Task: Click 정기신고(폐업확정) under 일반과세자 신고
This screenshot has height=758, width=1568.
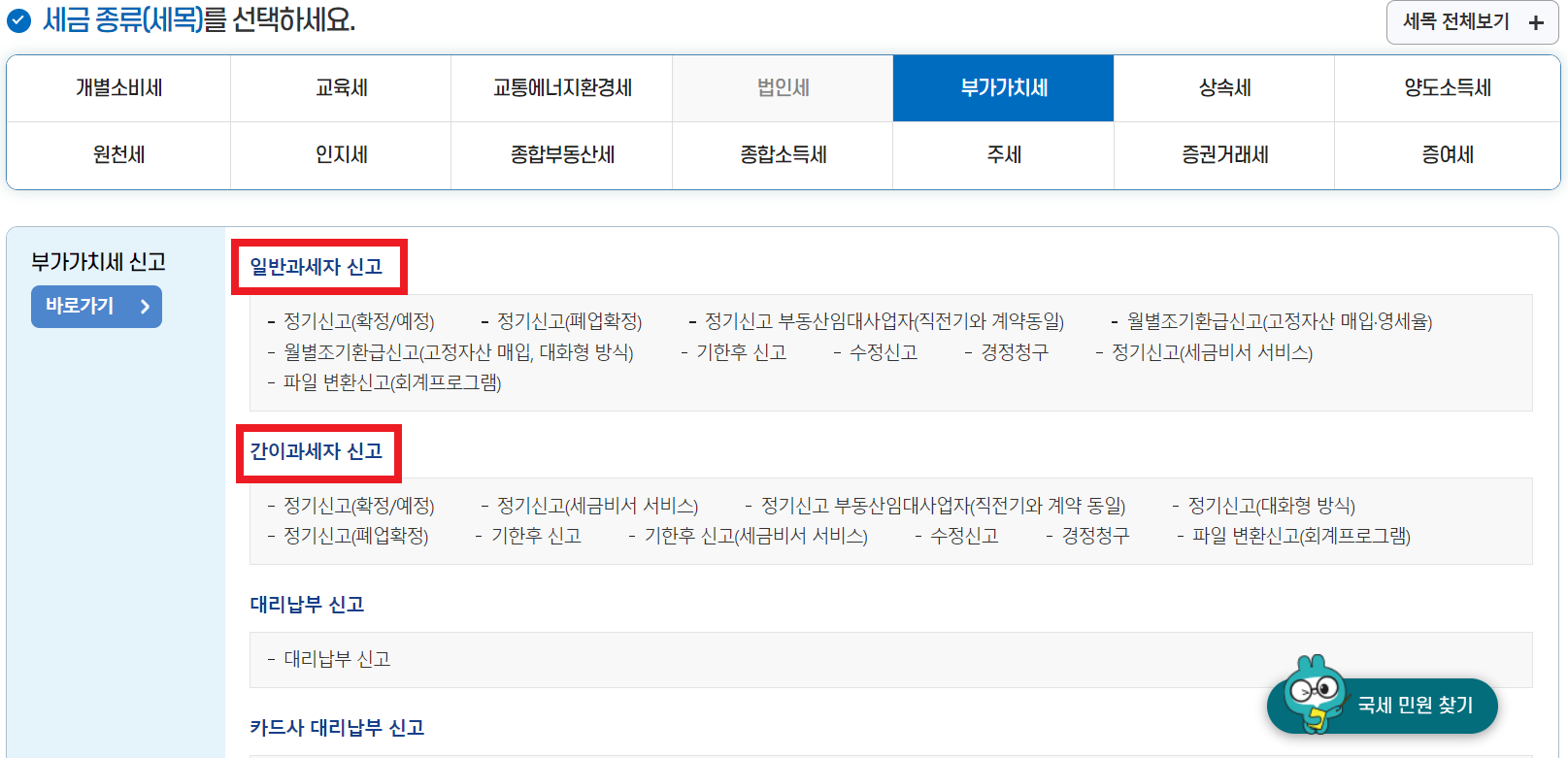Action: [569, 321]
